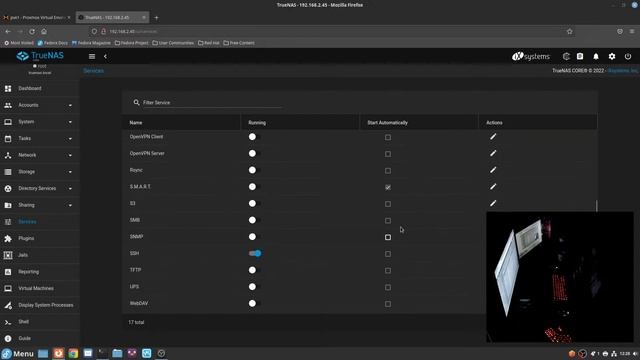
Task: Turn on the S.M.A.R.T. running switch
Action: (254, 187)
